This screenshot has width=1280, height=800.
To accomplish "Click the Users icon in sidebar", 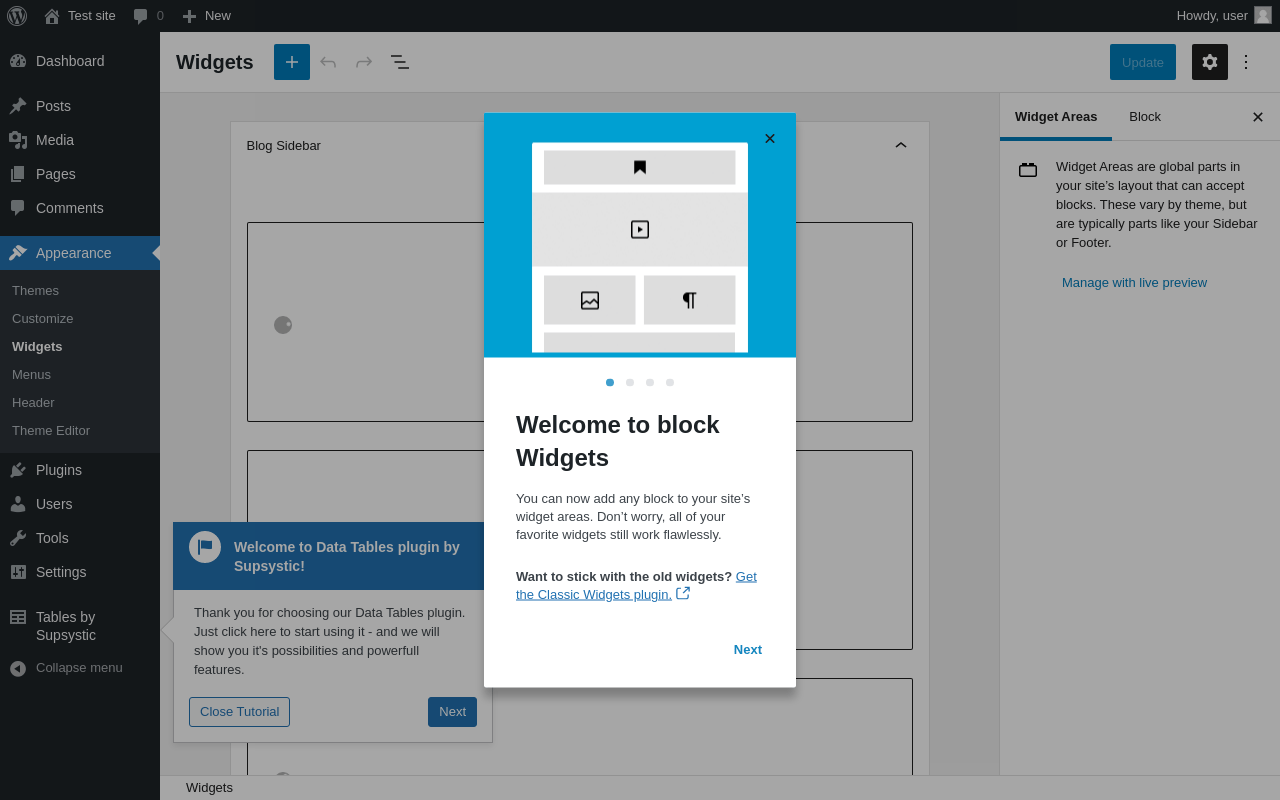I will [18, 504].
